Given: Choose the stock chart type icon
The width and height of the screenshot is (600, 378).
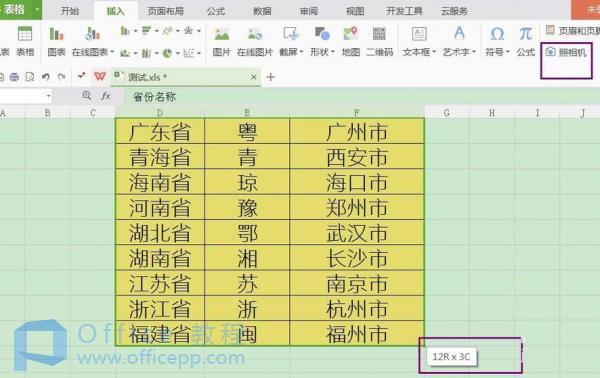Looking at the screenshot, I should (x=146, y=53).
